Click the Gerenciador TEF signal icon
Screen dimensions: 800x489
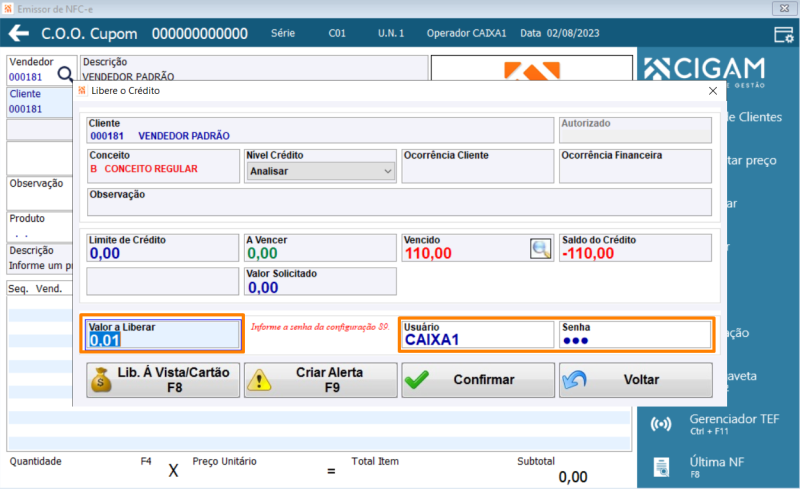coord(661,424)
